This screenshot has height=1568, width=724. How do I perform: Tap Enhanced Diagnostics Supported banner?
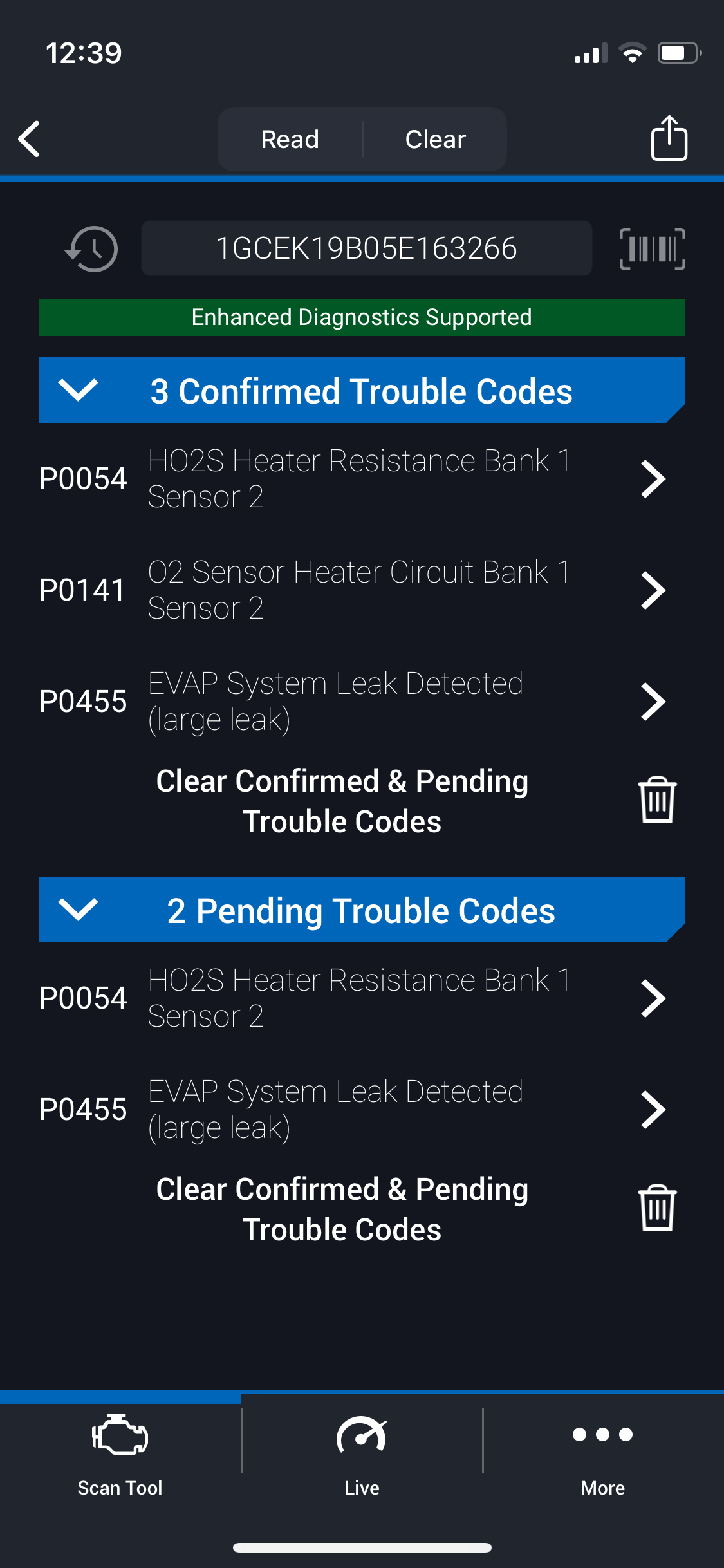coord(362,317)
